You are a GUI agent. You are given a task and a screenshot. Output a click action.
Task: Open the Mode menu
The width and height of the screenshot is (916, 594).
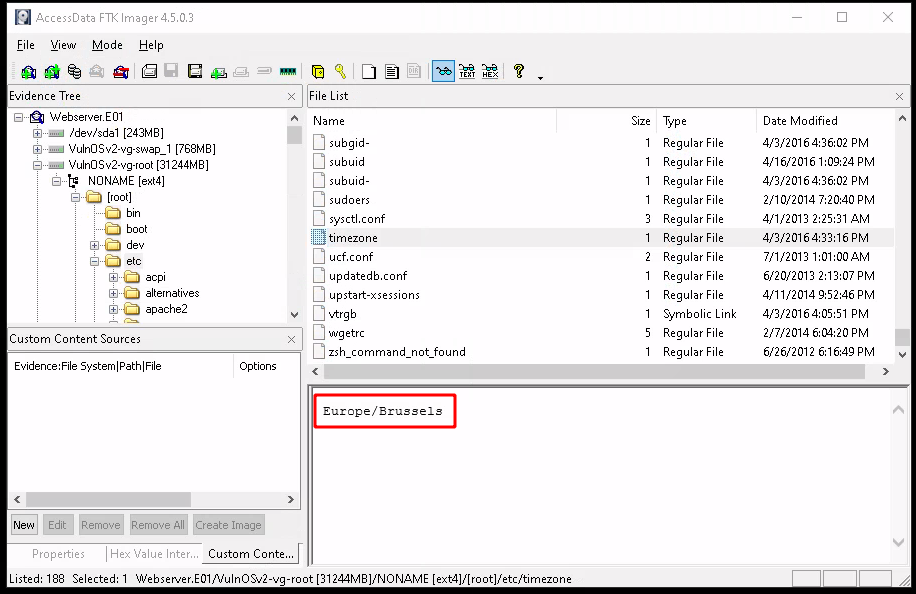click(107, 45)
